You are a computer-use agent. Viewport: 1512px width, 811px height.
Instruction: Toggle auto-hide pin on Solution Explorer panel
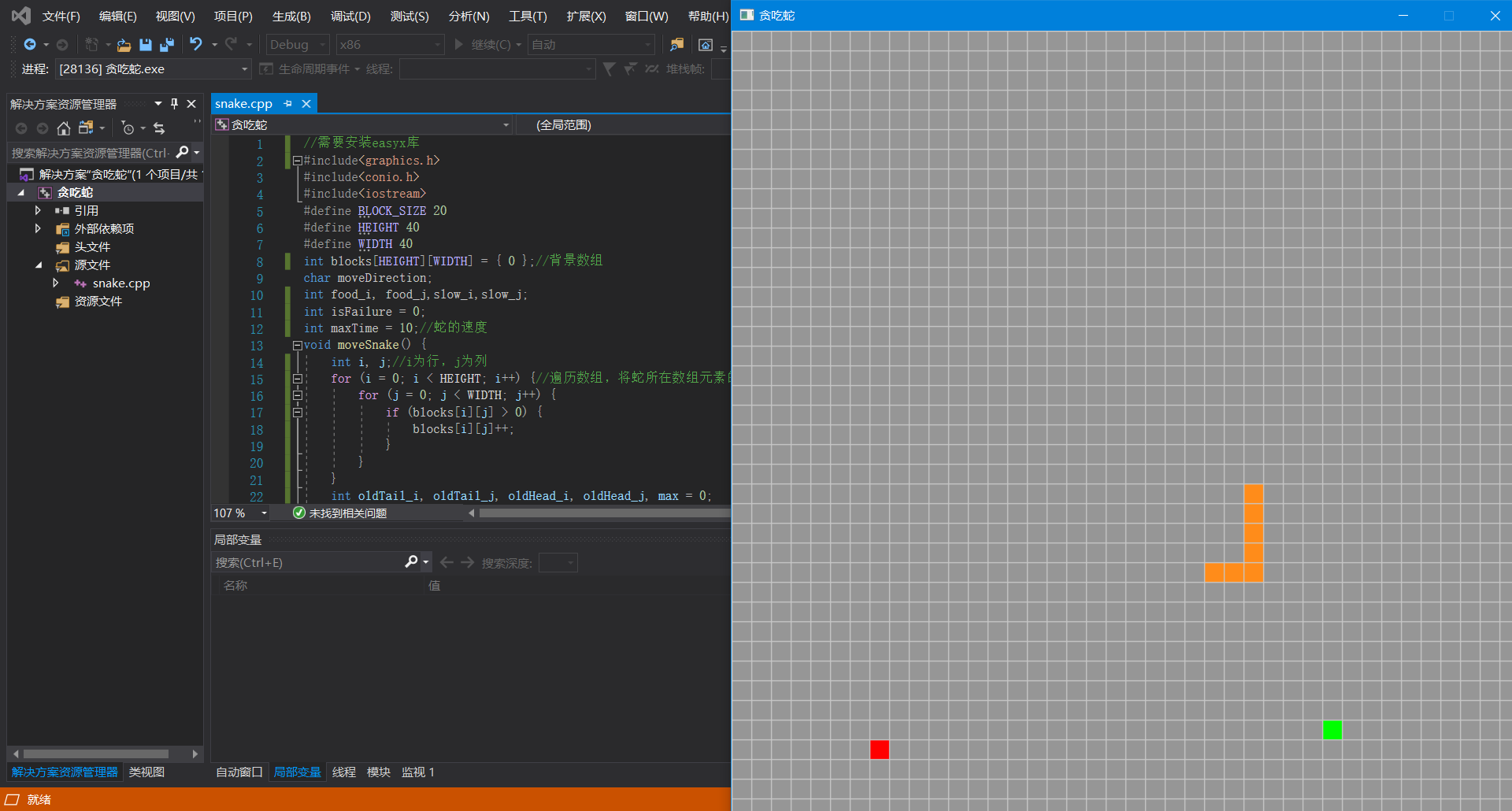click(174, 104)
